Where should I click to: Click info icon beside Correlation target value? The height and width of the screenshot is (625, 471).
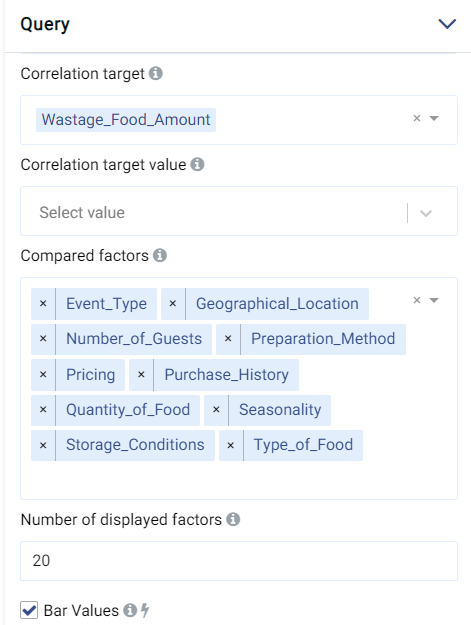[197, 164]
